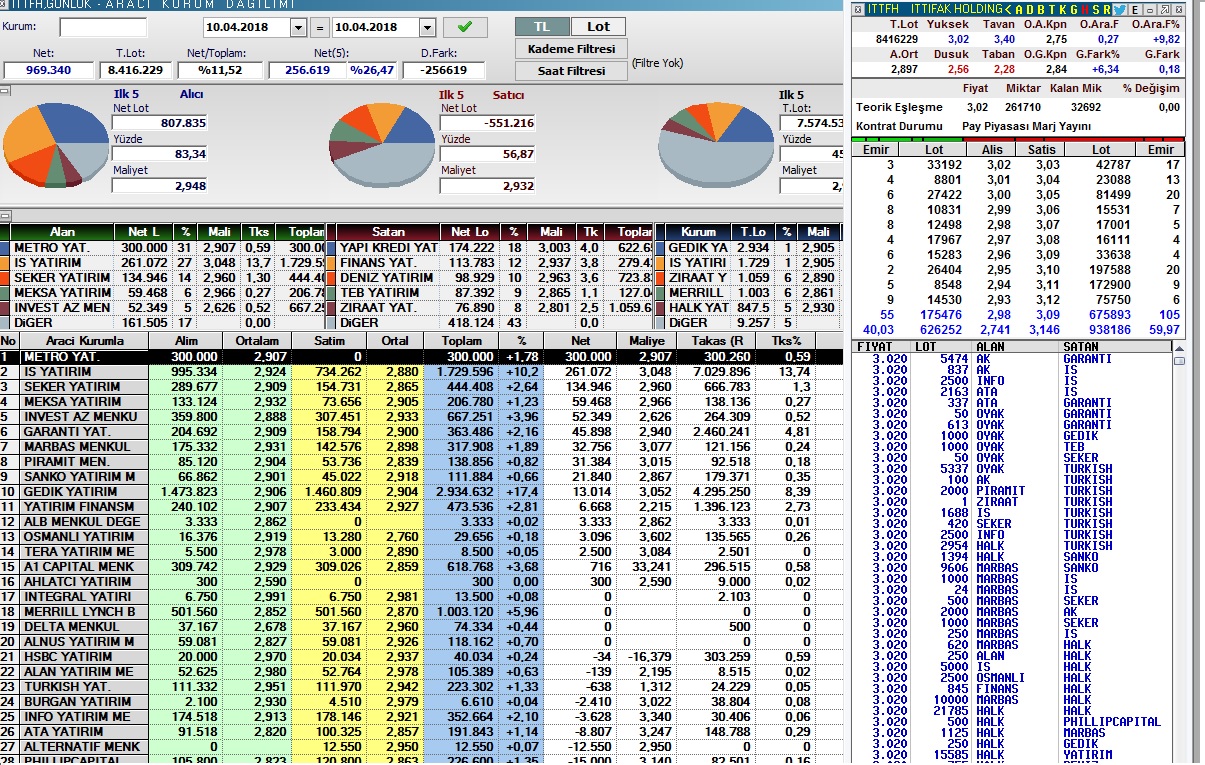This screenshot has height=765, width=1205.
Task: Sort by Alim column header
Action: 184,341
